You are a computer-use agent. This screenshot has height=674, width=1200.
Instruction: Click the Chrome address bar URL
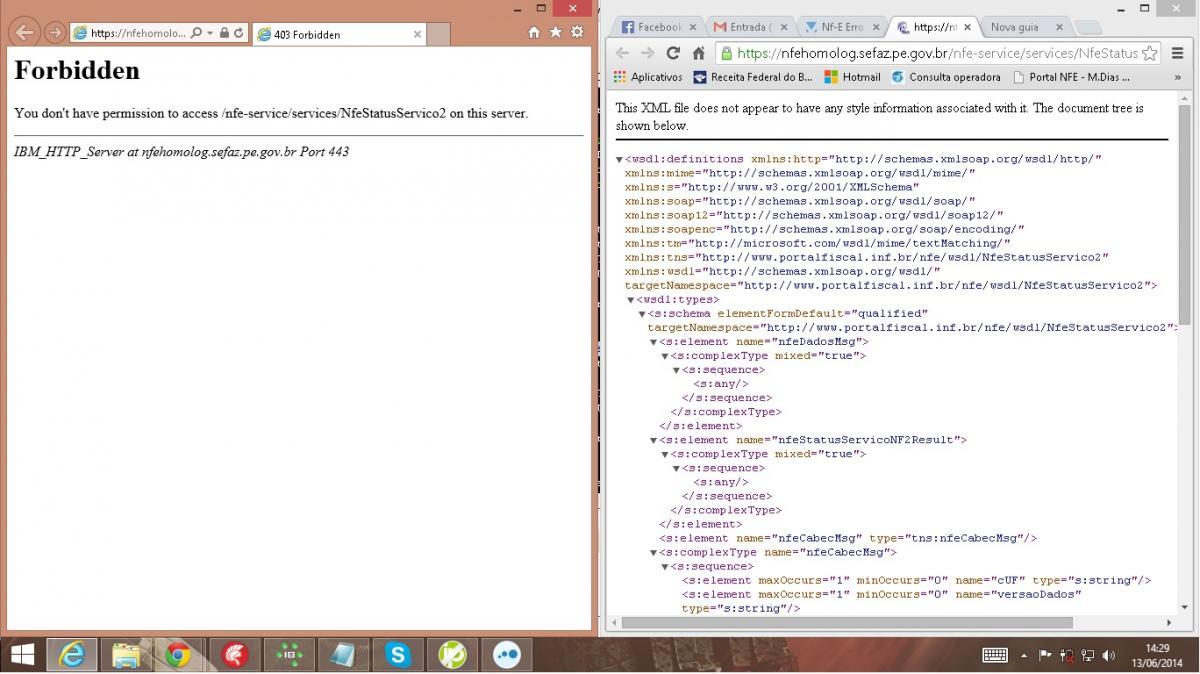(x=937, y=53)
